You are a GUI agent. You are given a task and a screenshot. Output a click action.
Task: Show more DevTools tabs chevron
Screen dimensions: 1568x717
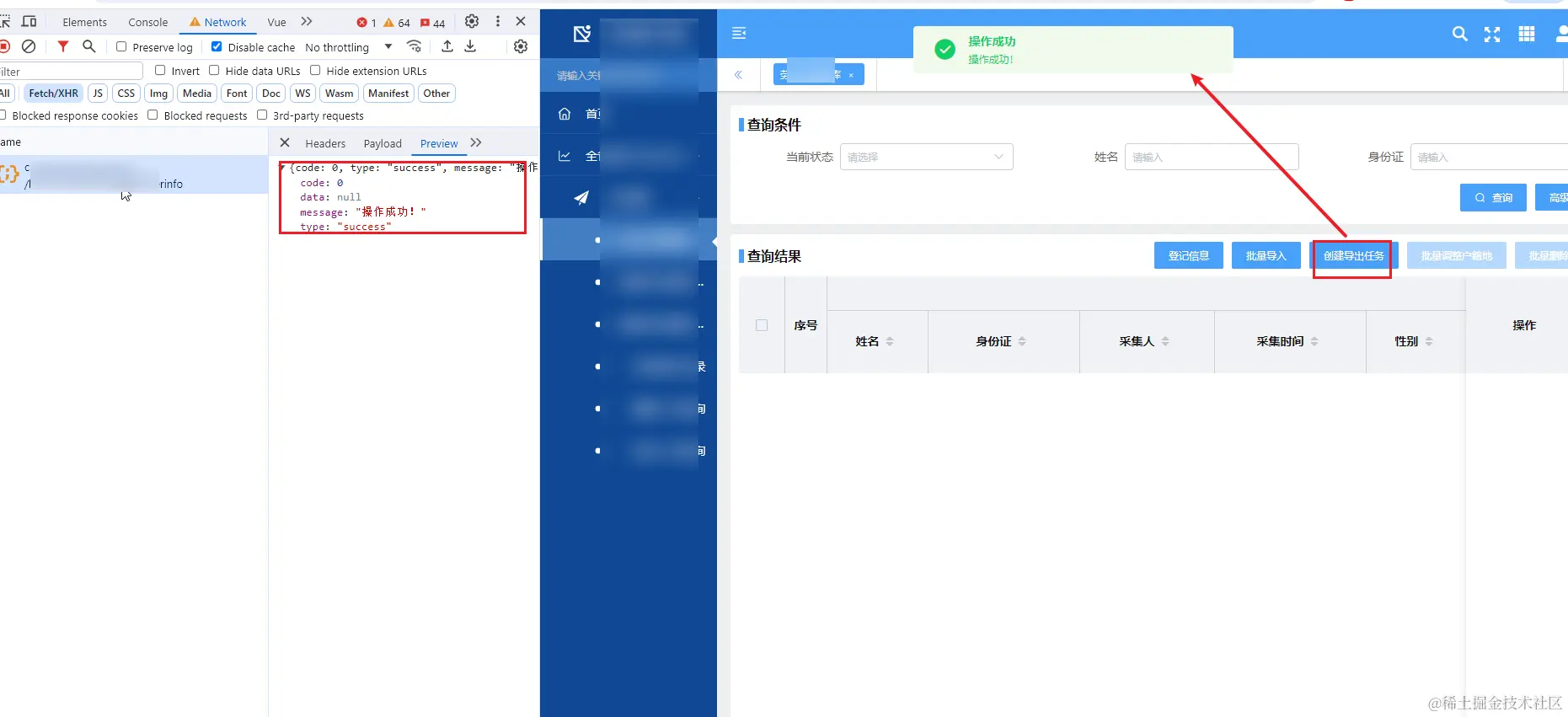click(x=307, y=22)
